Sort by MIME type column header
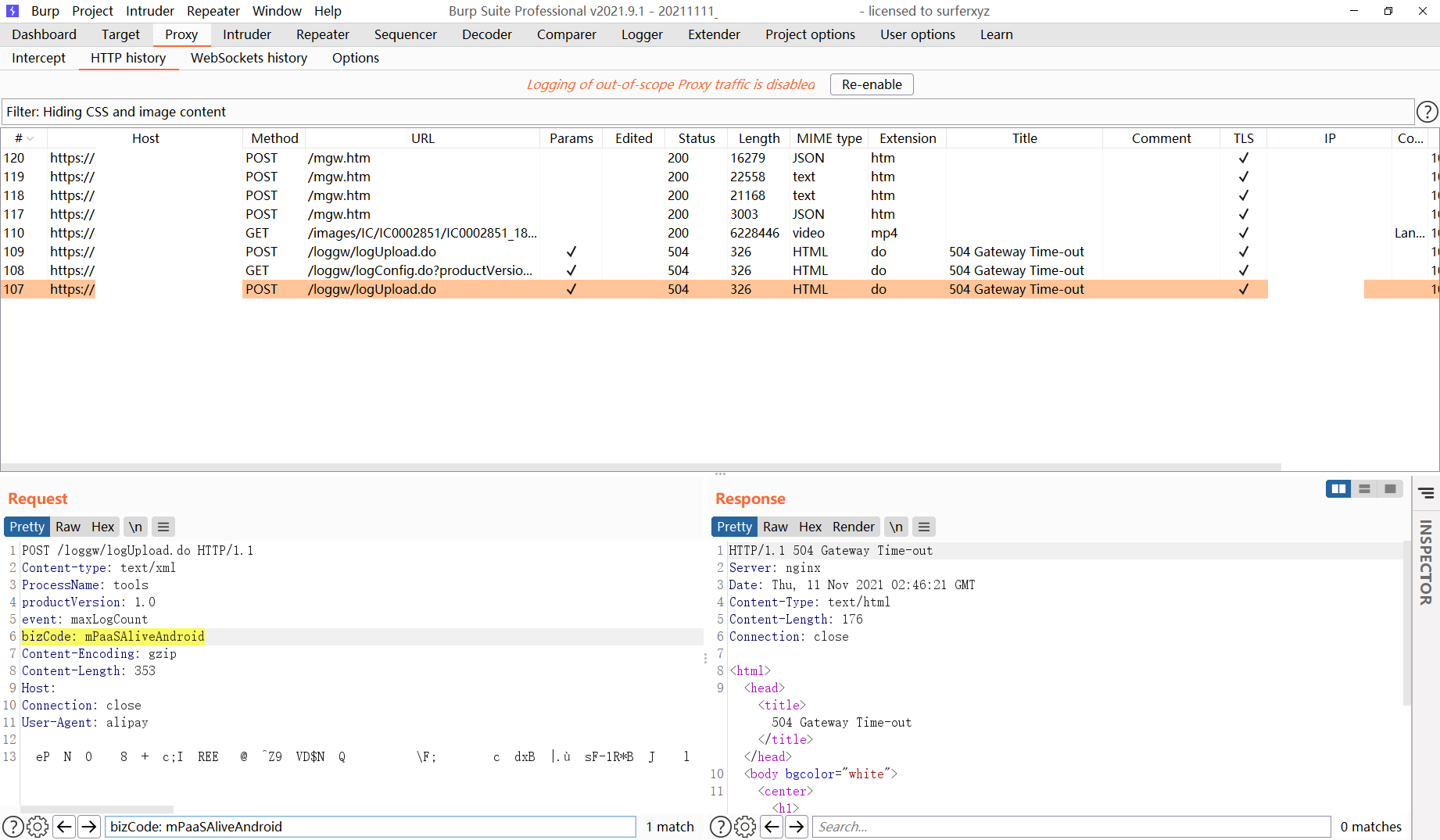 coord(829,138)
